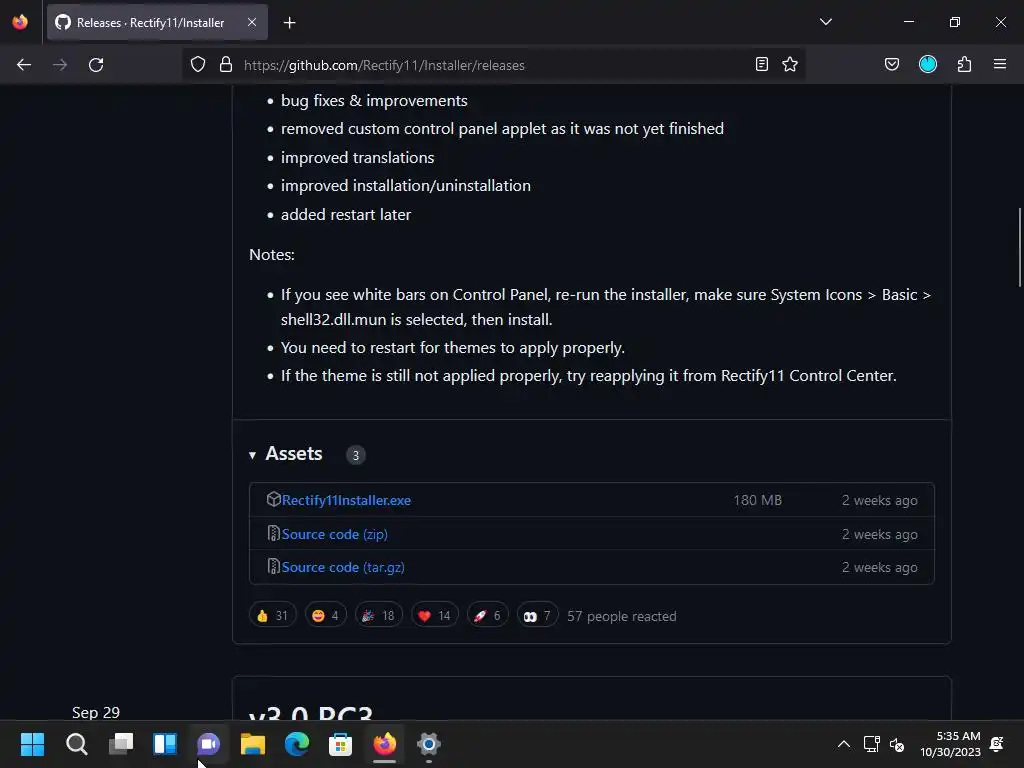This screenshot has height=768, width=1024.
Task: Go back to the previous page
Action: click(x=24, y=65)
